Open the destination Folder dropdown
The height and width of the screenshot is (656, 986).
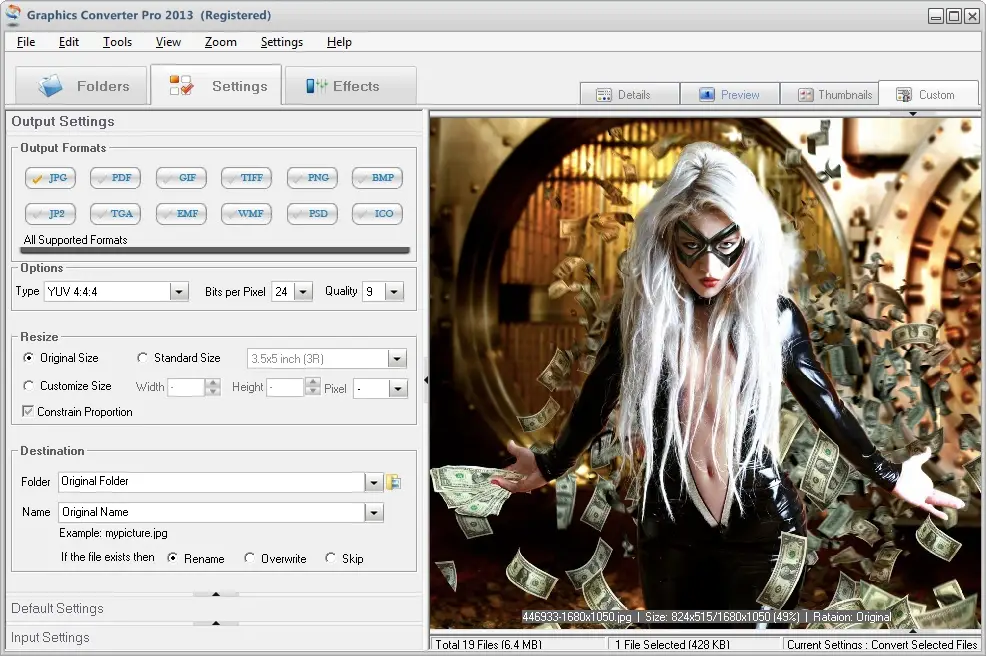374,482
